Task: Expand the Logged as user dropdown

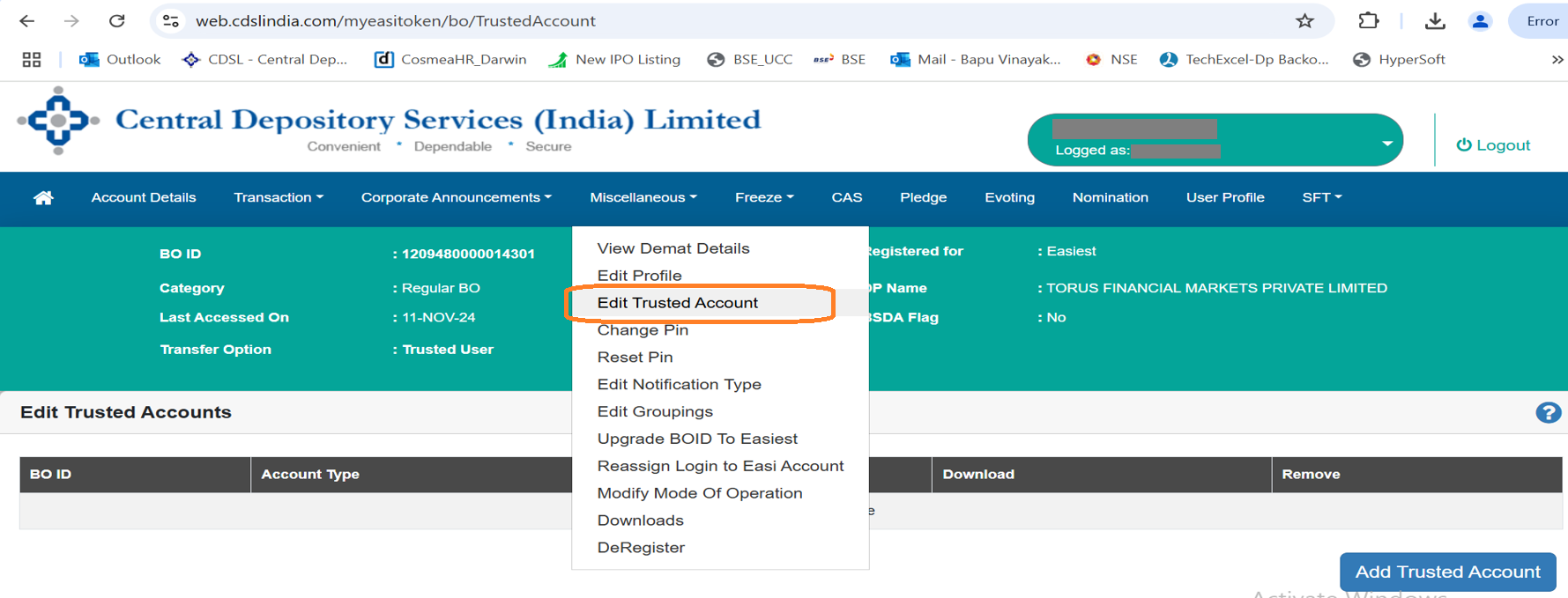Action: pos(1386,143)
